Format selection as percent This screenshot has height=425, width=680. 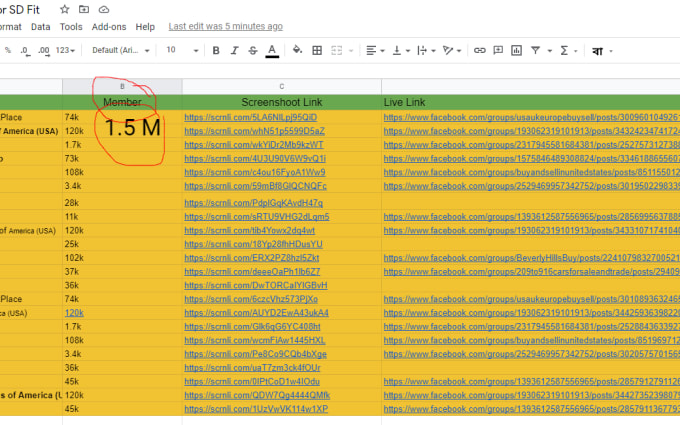pos(8,50)
